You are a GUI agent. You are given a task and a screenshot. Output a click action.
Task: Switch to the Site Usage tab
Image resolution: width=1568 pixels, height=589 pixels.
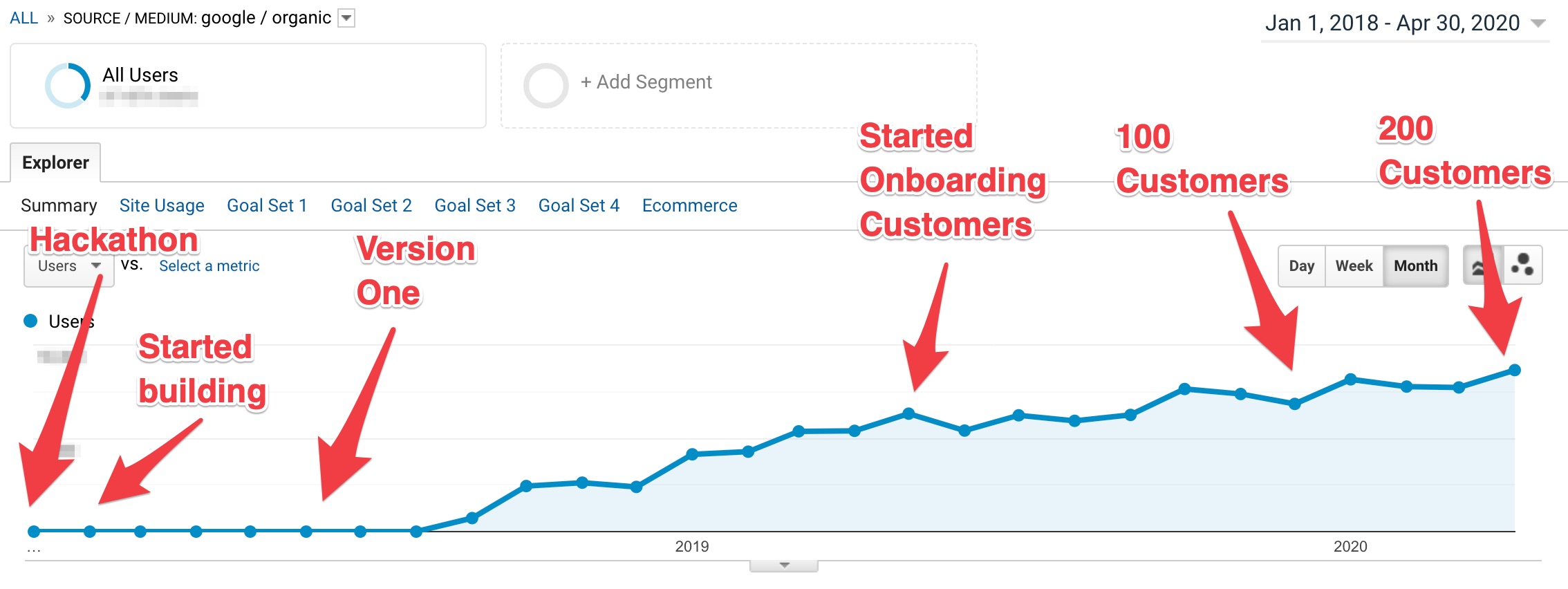(x=161, y=205)
